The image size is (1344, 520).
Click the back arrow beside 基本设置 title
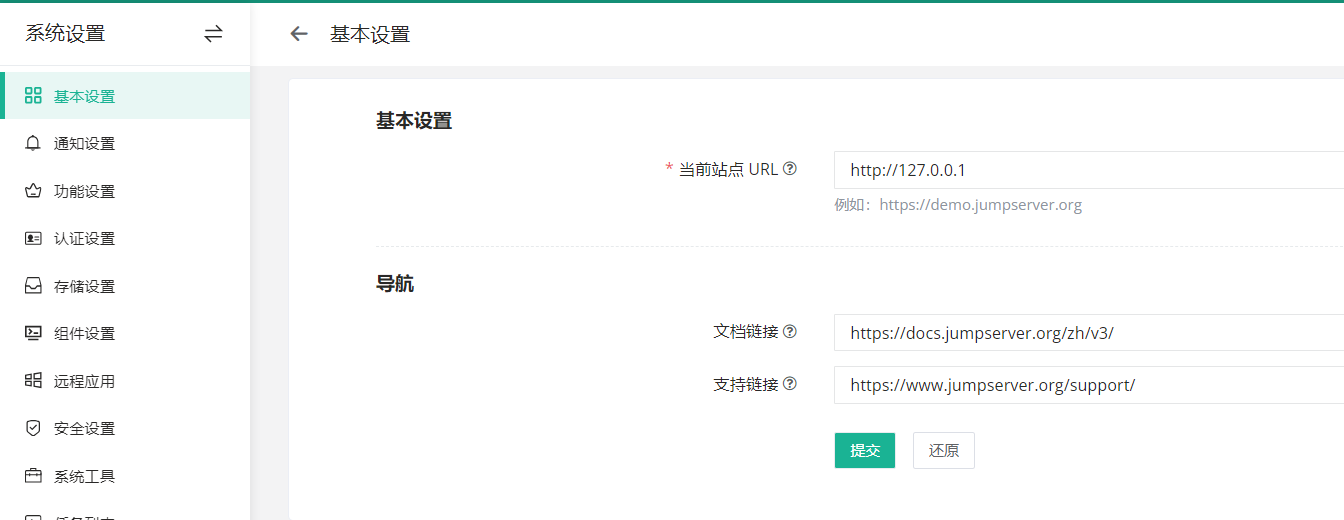(x=298, y=34)
